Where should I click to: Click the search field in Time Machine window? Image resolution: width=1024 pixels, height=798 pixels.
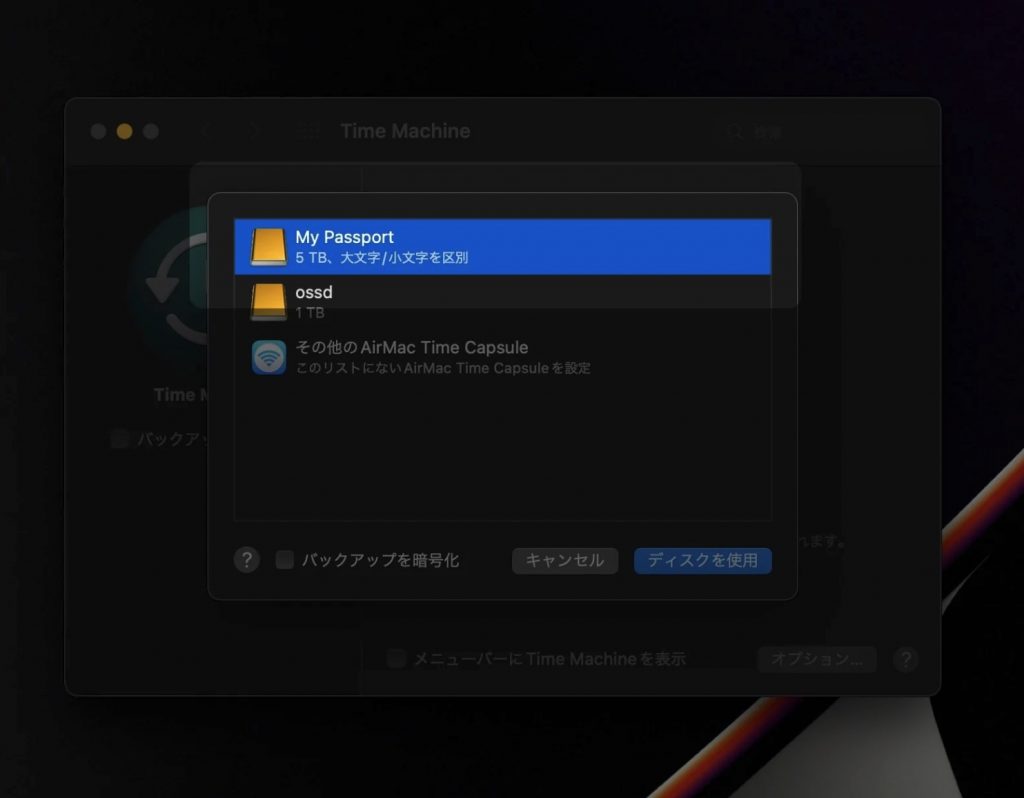click(x=820, y=132)
